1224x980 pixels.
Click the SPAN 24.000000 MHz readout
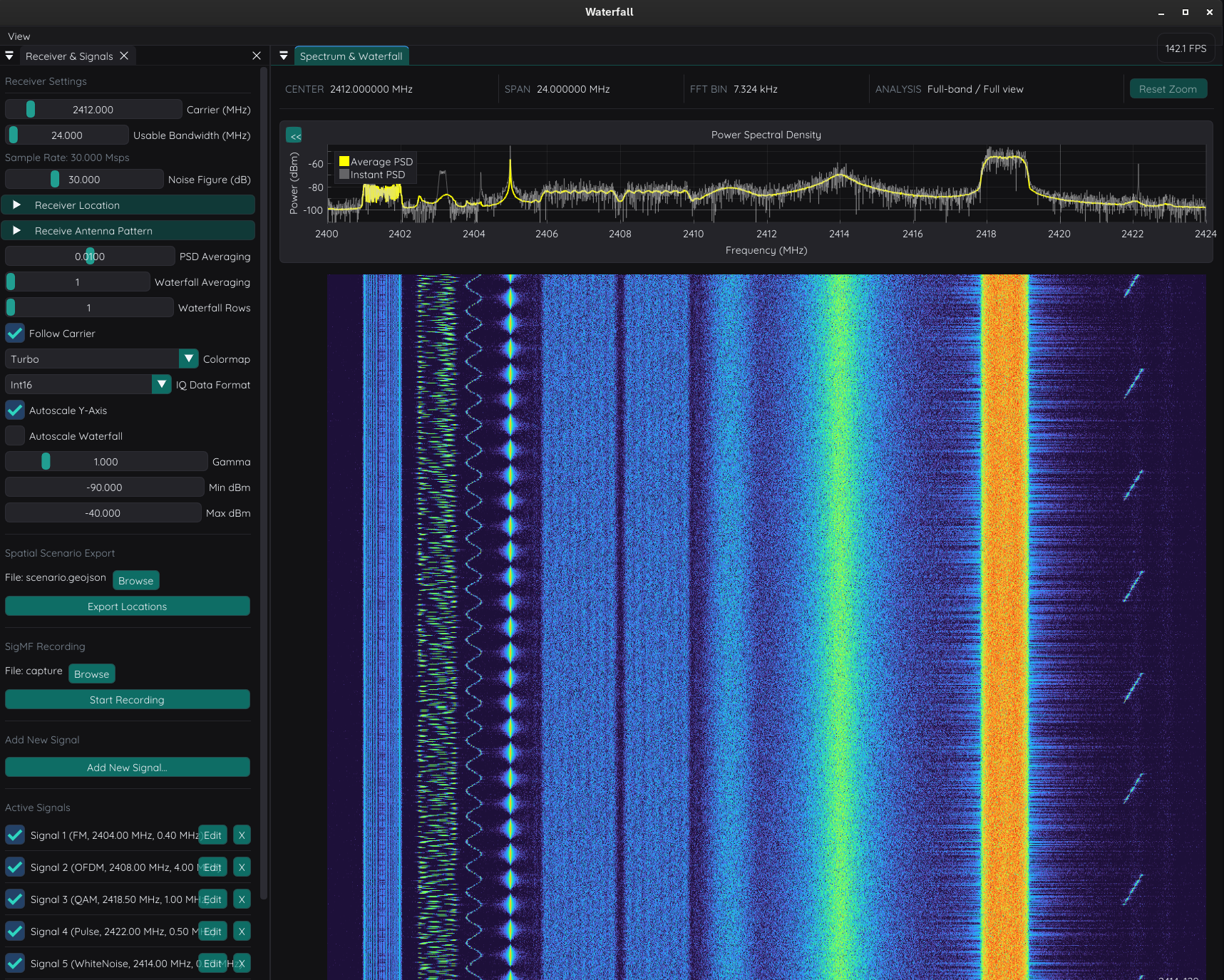point(557,89)
